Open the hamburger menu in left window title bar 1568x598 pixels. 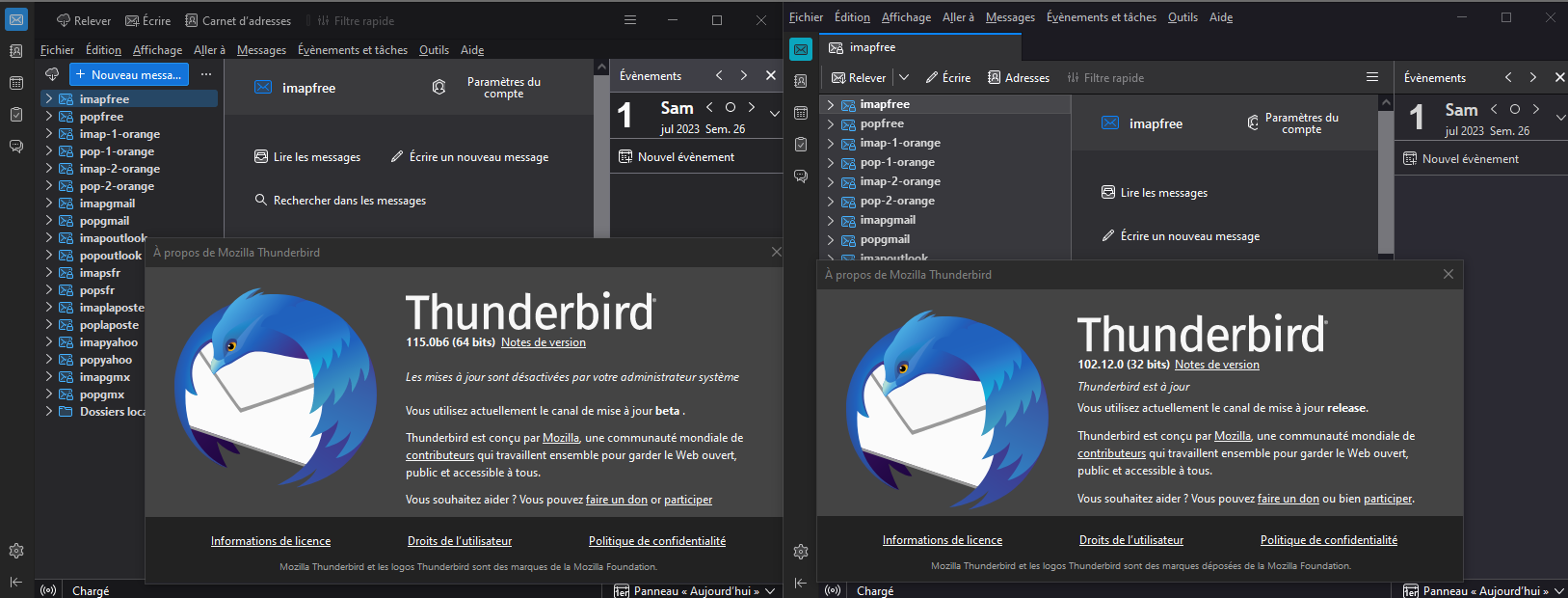coord(630,20)
